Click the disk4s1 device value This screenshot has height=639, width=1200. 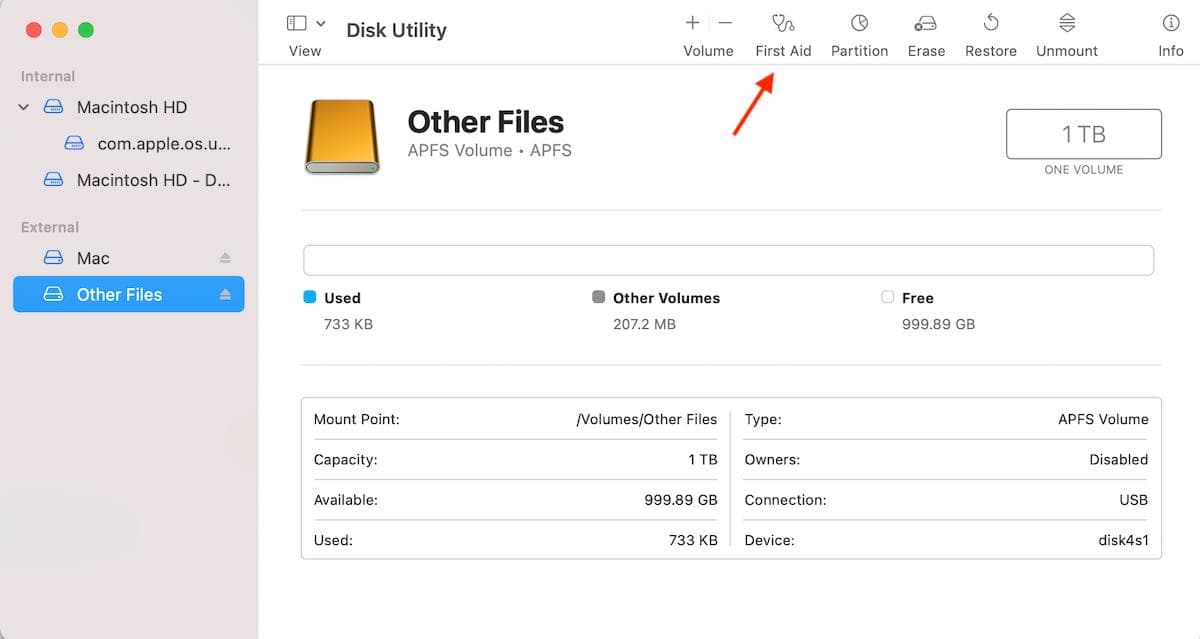1123,539
